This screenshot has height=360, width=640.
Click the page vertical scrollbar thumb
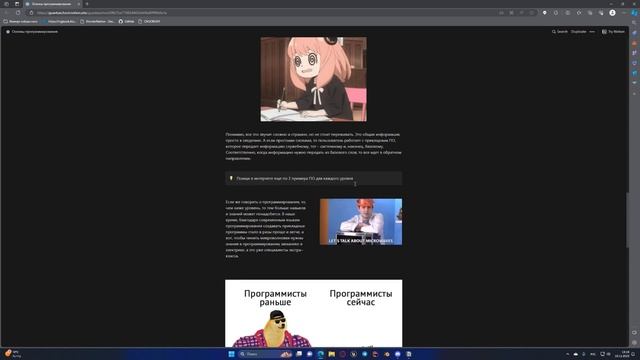click(627, 220)
